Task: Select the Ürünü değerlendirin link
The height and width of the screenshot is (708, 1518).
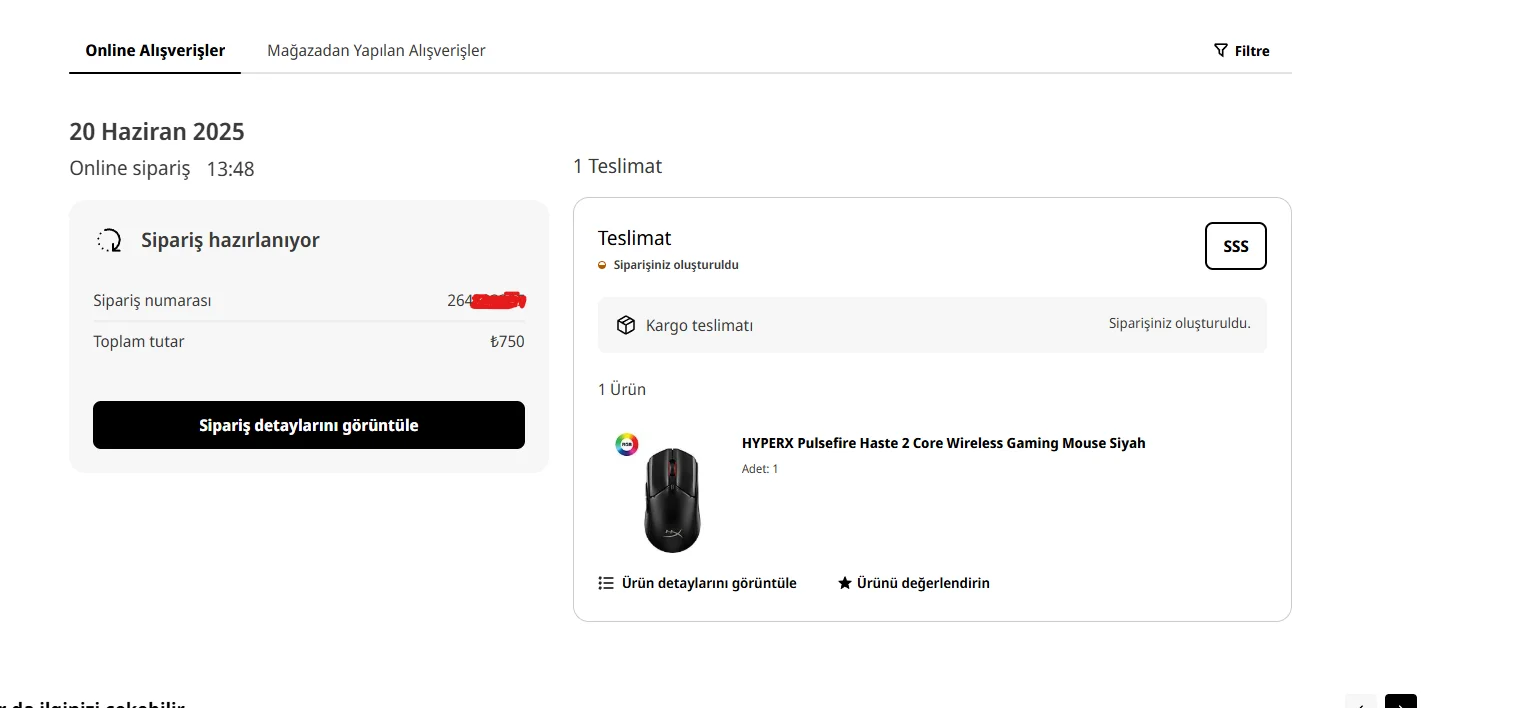Action: point(923,583)
